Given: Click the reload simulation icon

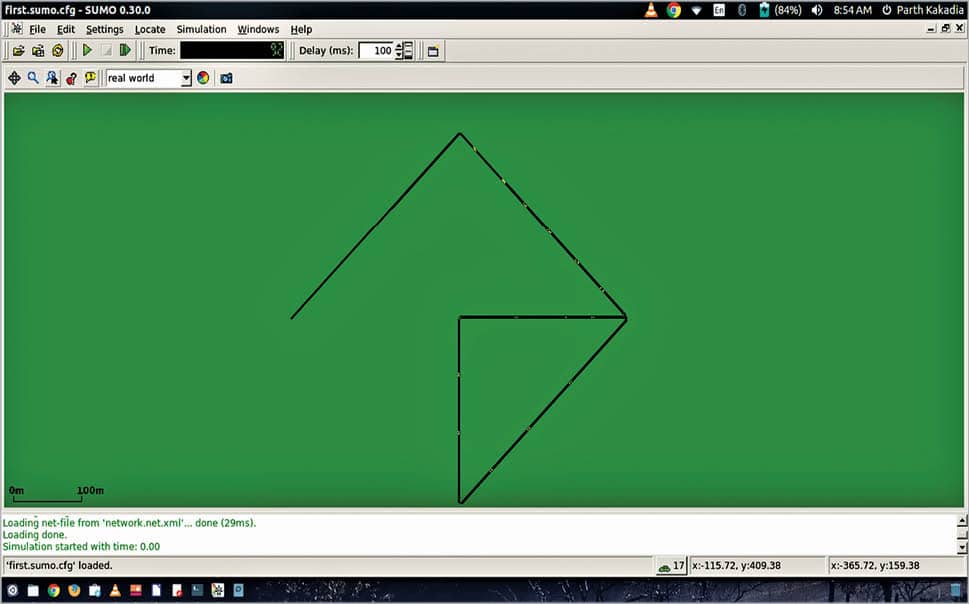Looking at the screenshot, I should 58,51.
